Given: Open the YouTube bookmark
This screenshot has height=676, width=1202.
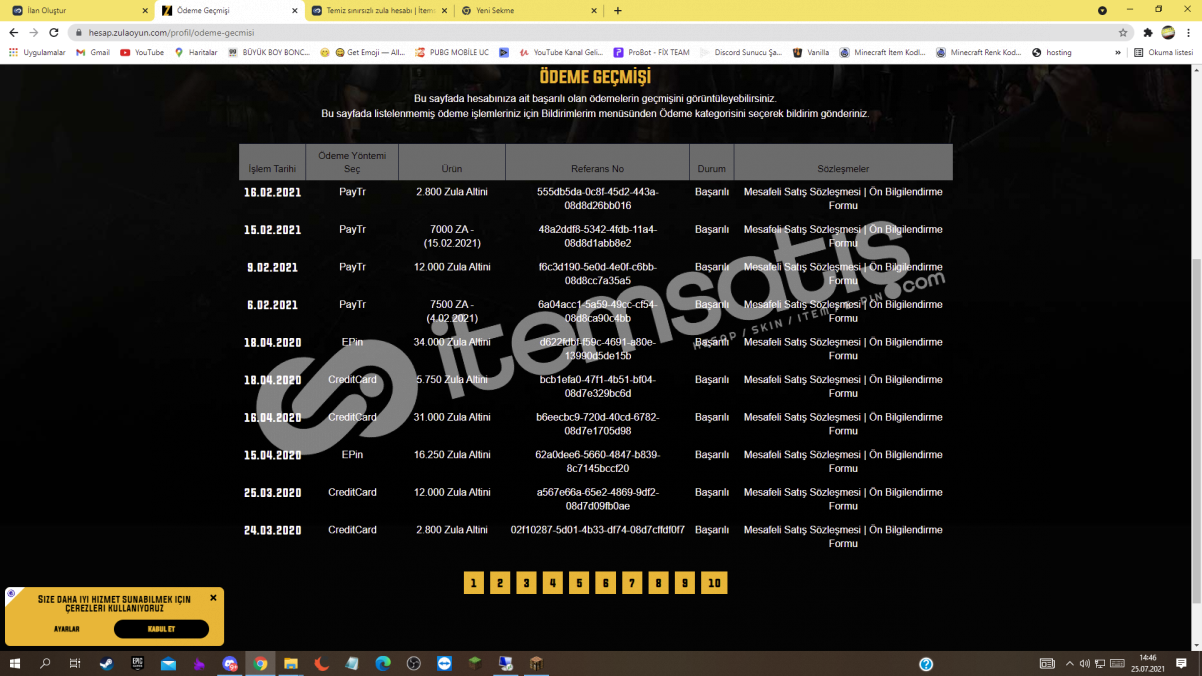Looking at the screenshot, I should tap(142, 52).
